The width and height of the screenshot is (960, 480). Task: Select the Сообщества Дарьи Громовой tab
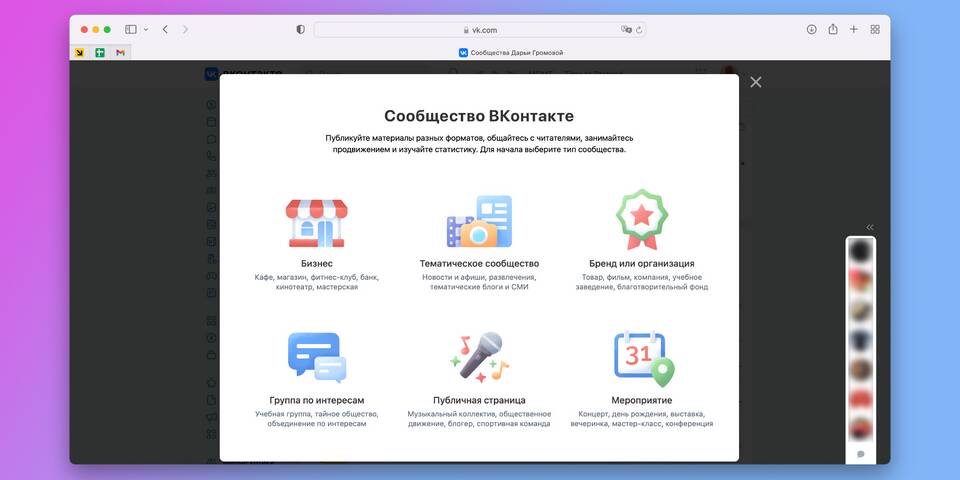pos(511,53)
